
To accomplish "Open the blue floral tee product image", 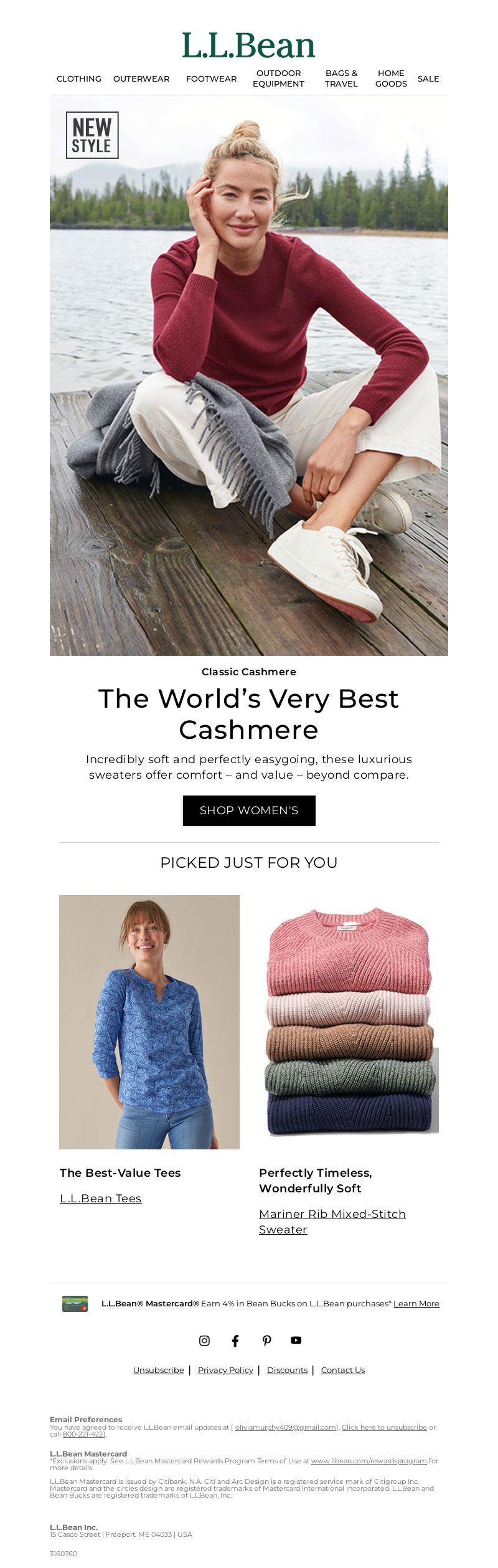I will pos(149,1022).
